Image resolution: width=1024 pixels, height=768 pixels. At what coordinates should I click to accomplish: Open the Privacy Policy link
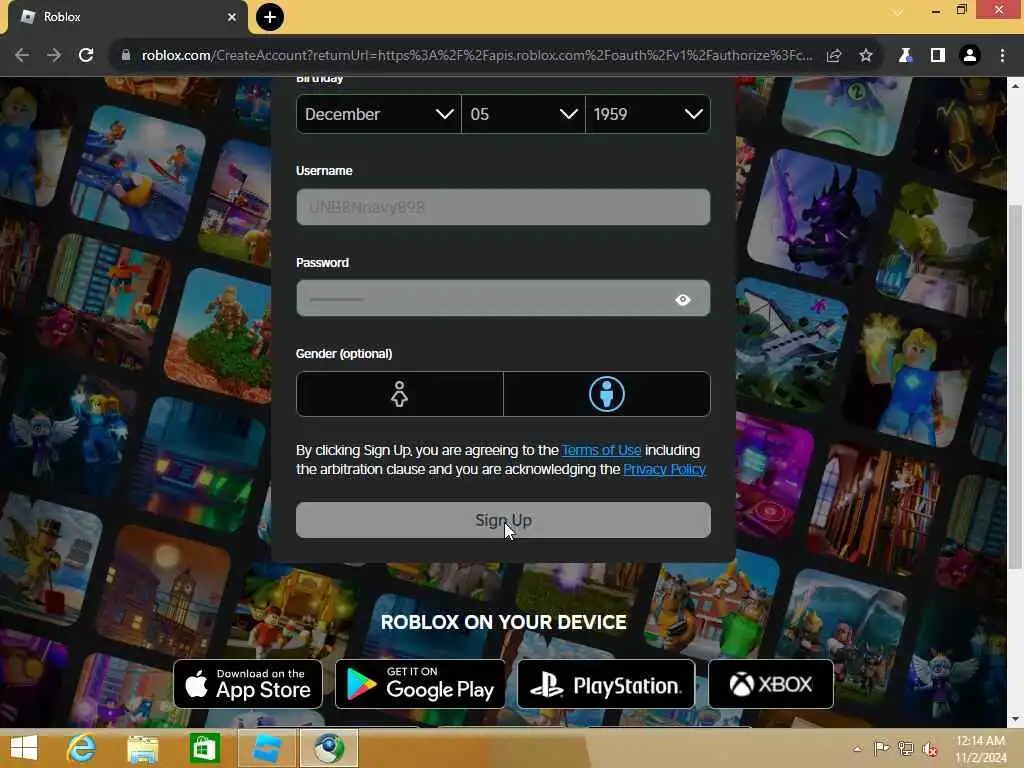pos(664,470)
